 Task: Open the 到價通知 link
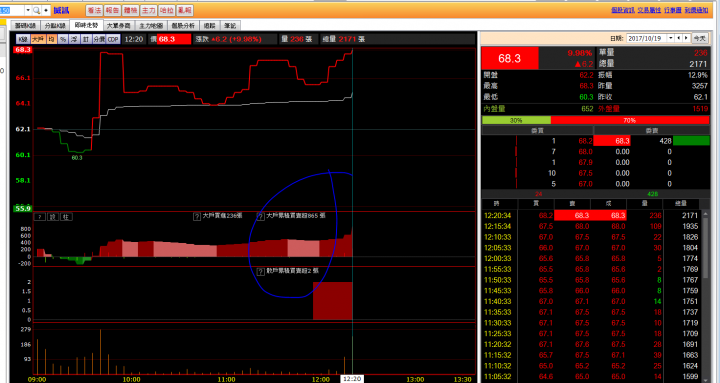pyautogui.click(x=697, y=10)
